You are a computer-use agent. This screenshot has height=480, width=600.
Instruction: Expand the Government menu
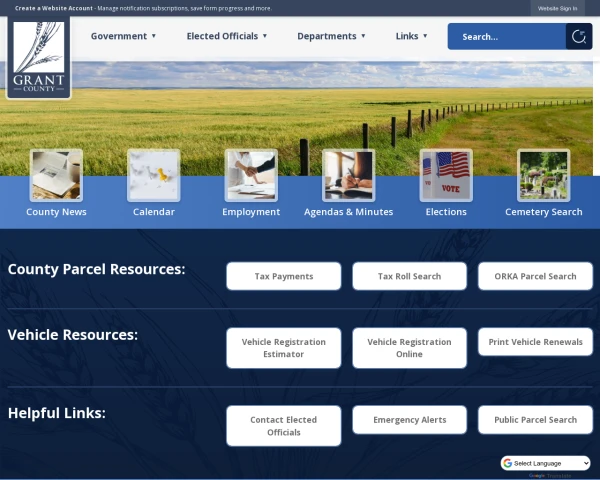point(123,36)
